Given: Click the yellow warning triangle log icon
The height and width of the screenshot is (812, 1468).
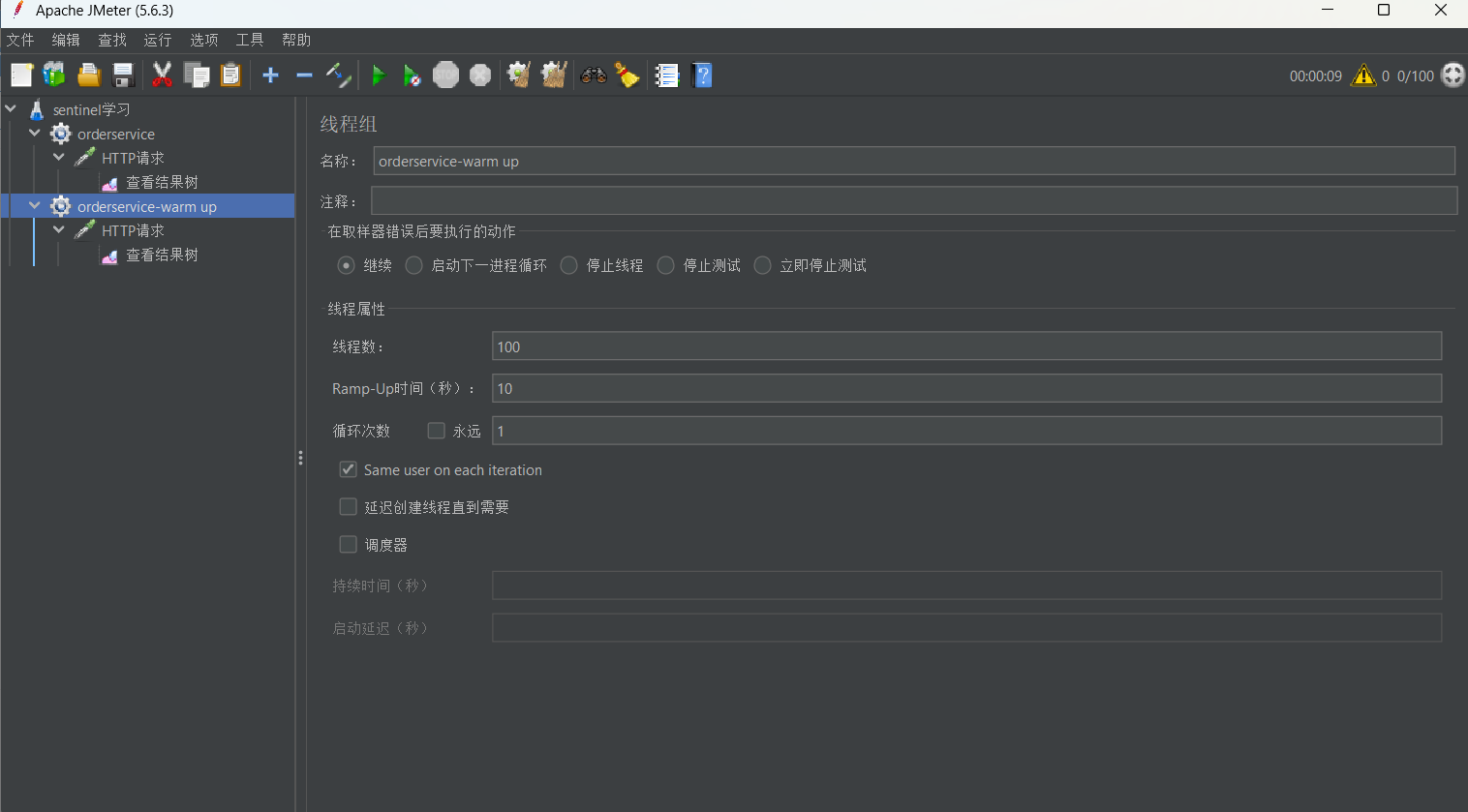Looking at the screenshot, I should click(x=1363, y=75).
